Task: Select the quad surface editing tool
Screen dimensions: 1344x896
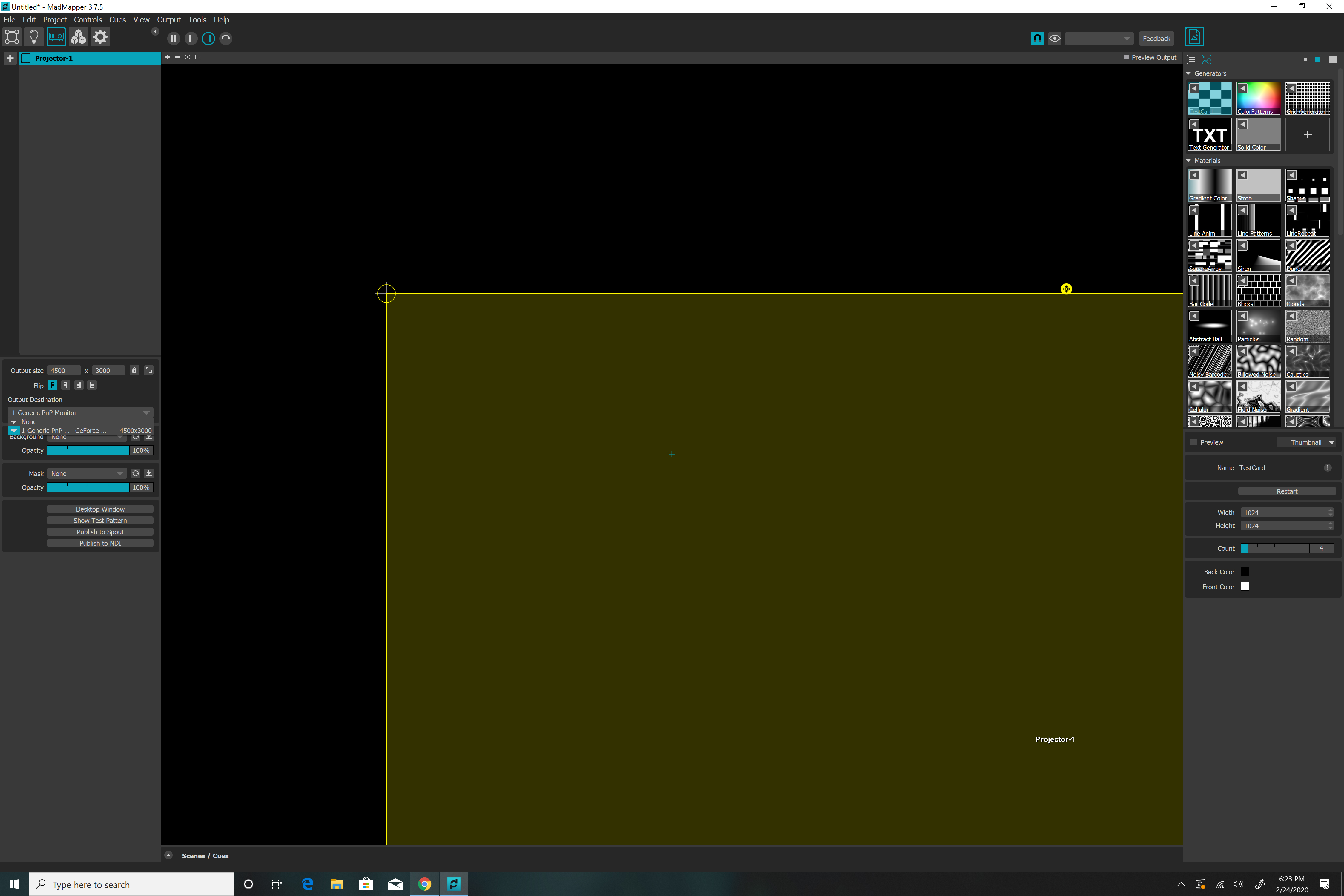Action: coord(12,36)
